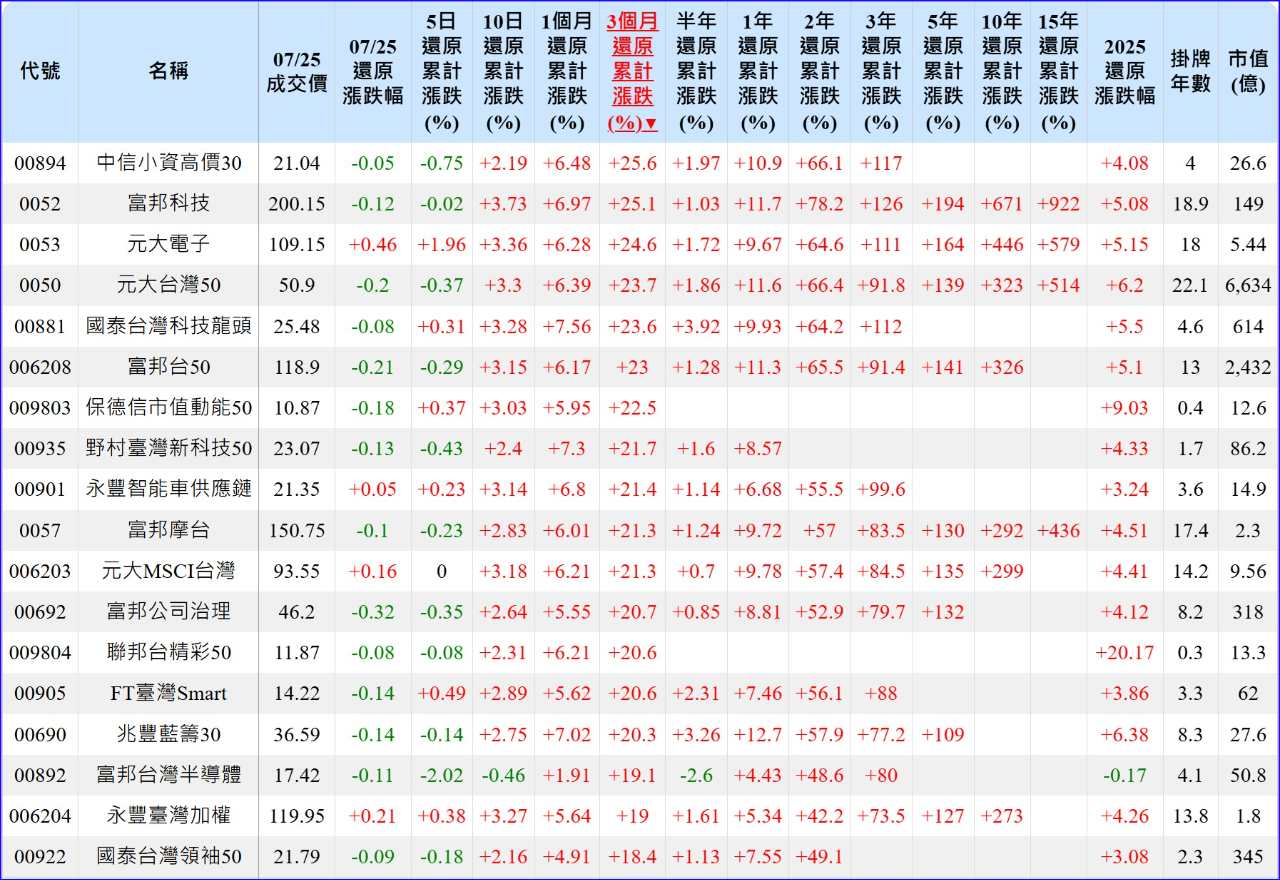
Task: Select stock code 00892
Action: [x=40, y=776]
